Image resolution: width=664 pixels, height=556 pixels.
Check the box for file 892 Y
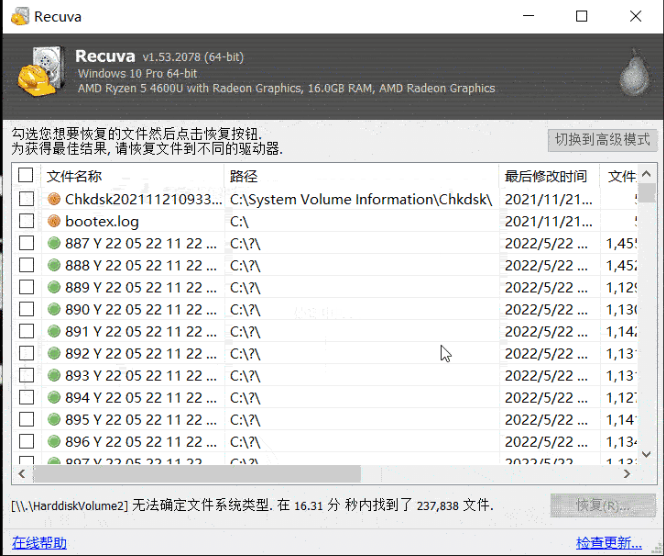[26, 353]
